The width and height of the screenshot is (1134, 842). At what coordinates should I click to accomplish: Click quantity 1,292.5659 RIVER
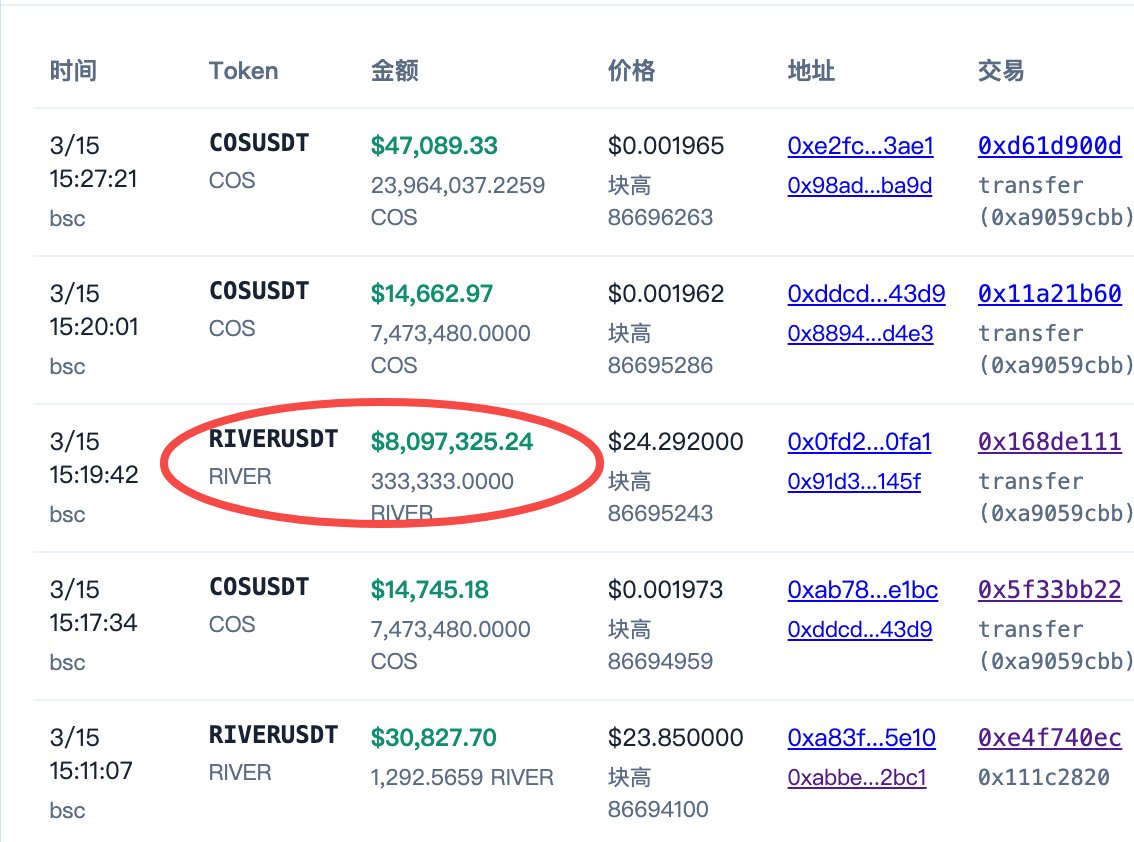coord(462,778)
